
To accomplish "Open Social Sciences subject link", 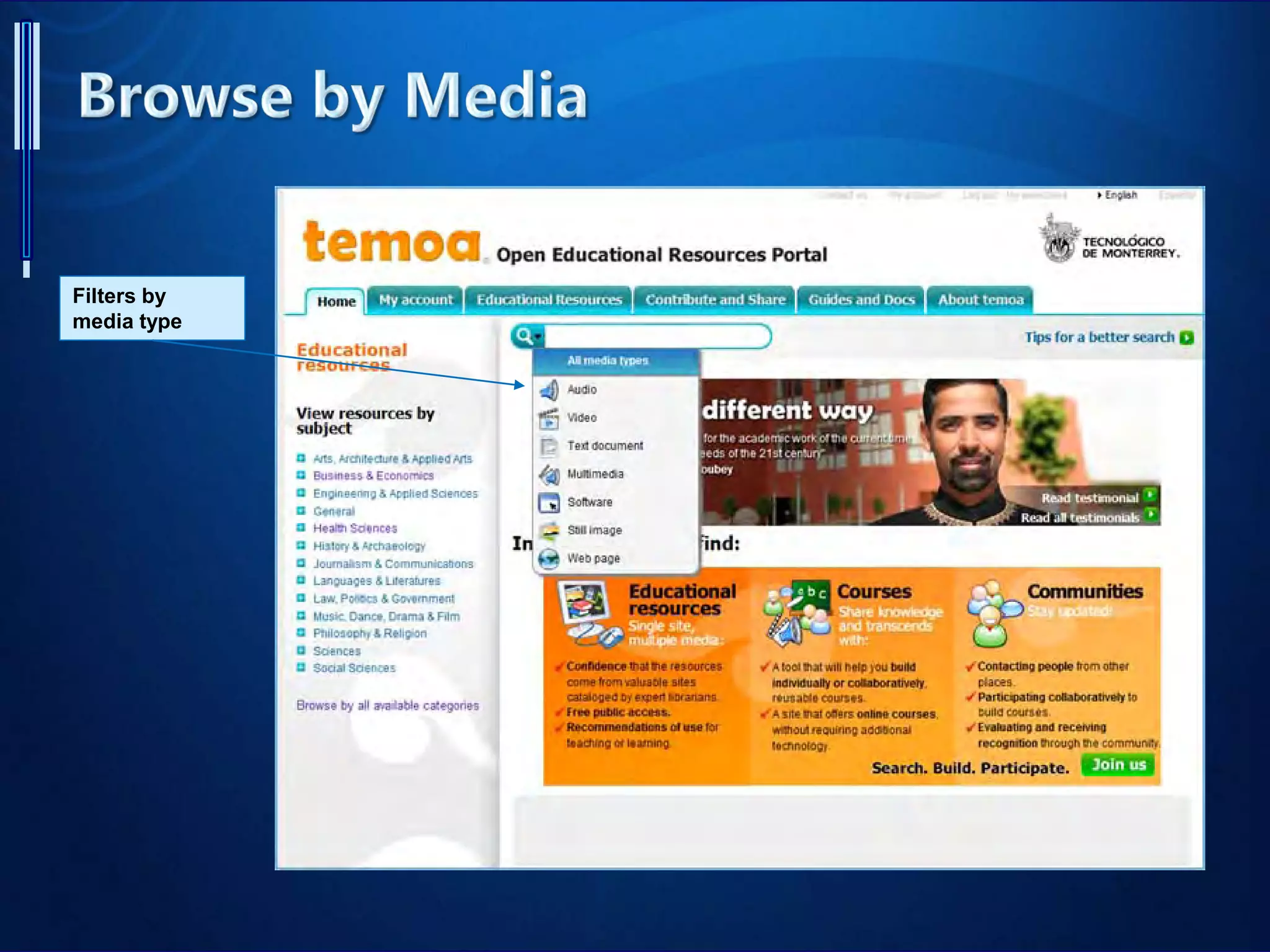I will pos(353,668).
